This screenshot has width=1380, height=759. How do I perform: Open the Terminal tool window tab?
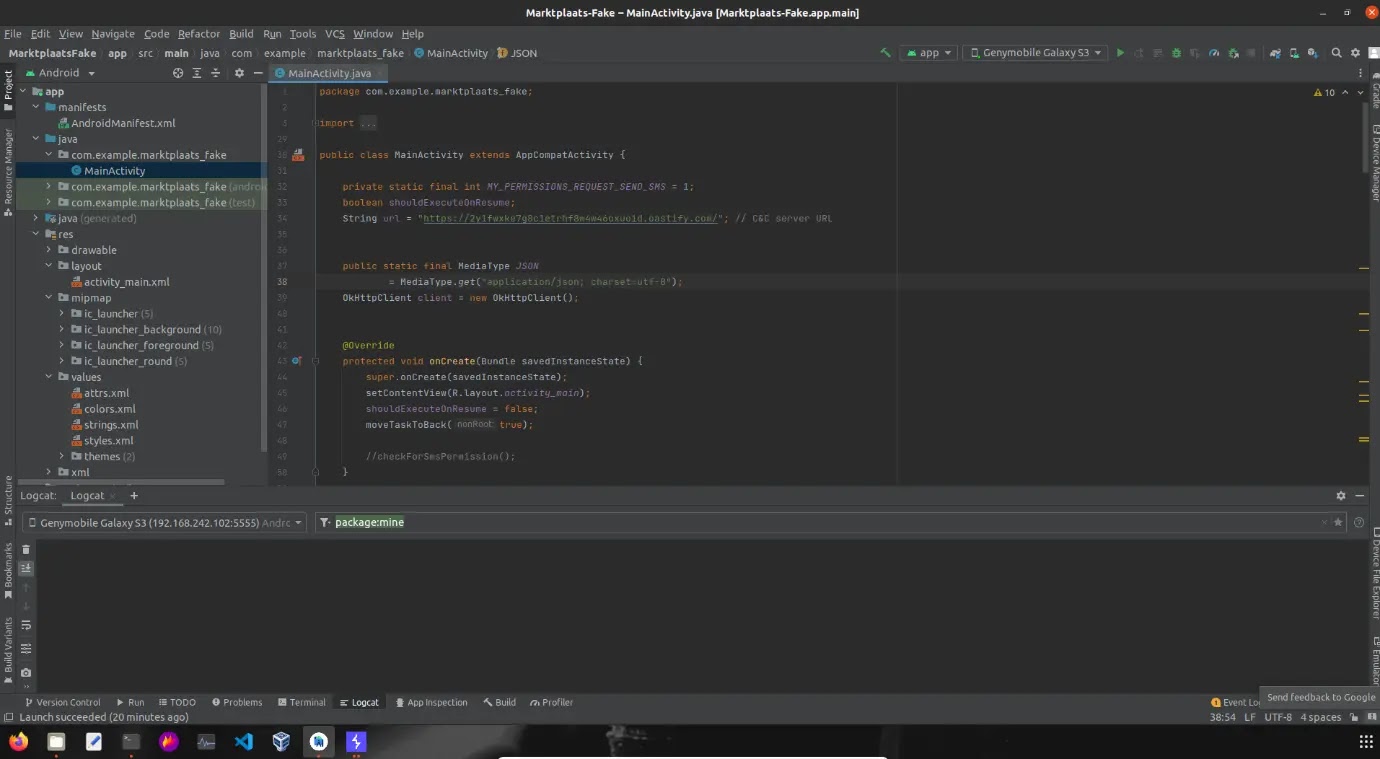point(302,702)
